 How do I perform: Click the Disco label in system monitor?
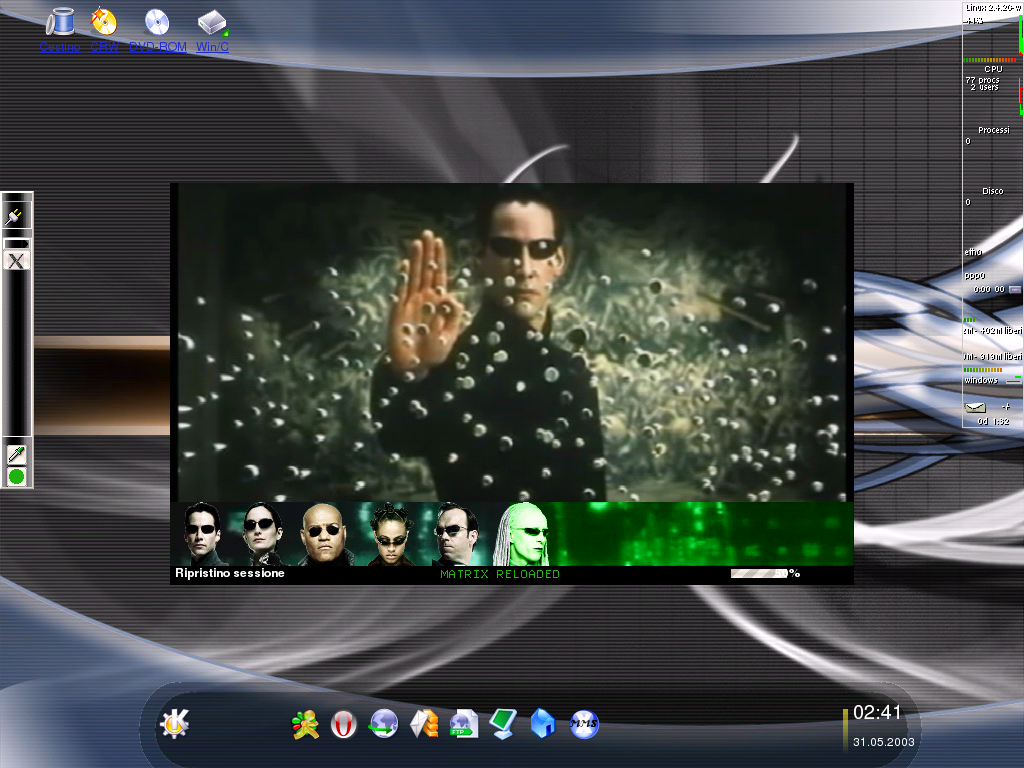pyautogui.click(x=992, y=191)
